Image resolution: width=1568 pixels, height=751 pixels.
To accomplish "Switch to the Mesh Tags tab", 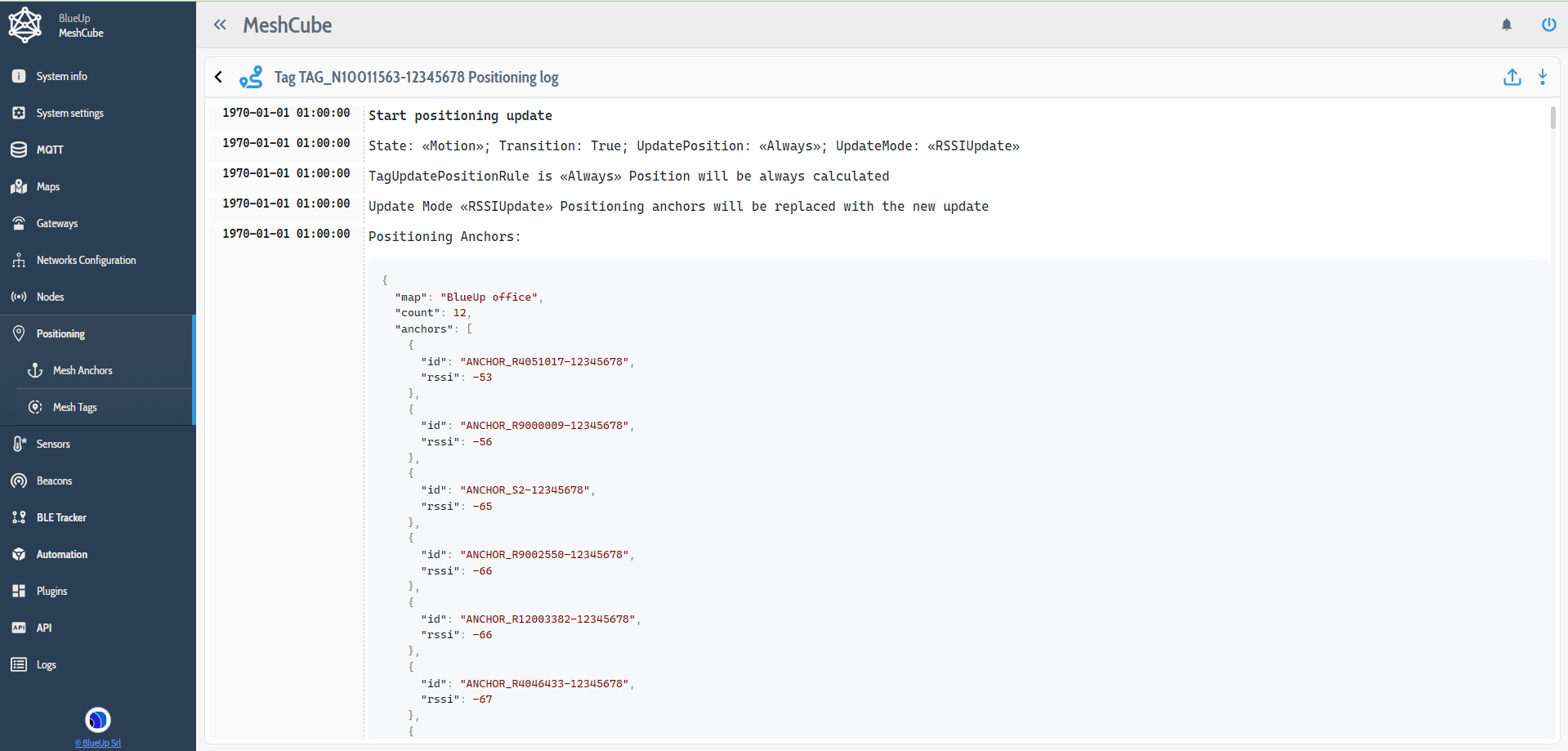I will 74,406.
